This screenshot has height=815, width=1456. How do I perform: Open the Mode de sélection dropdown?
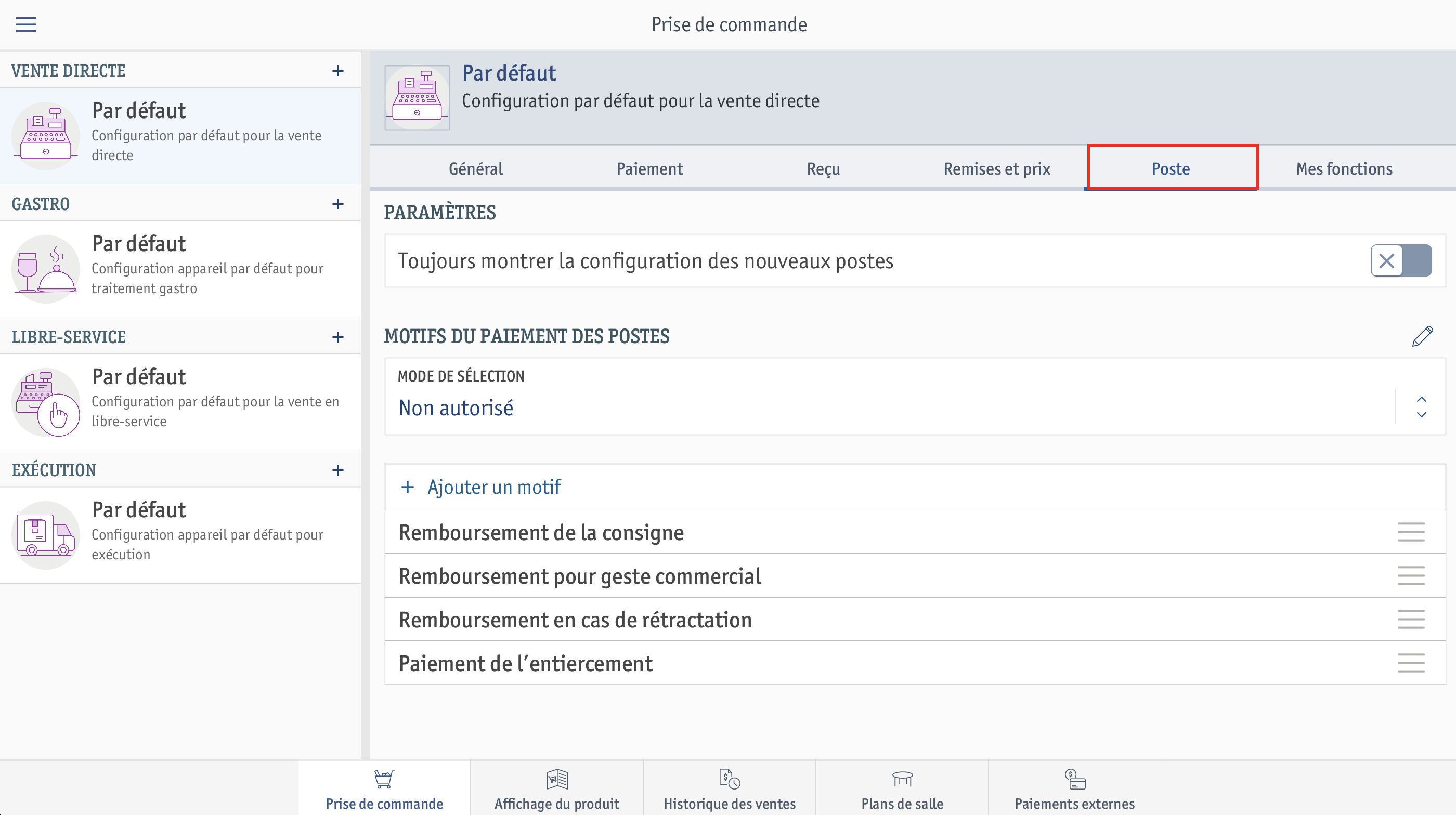[x=915, y=396]
